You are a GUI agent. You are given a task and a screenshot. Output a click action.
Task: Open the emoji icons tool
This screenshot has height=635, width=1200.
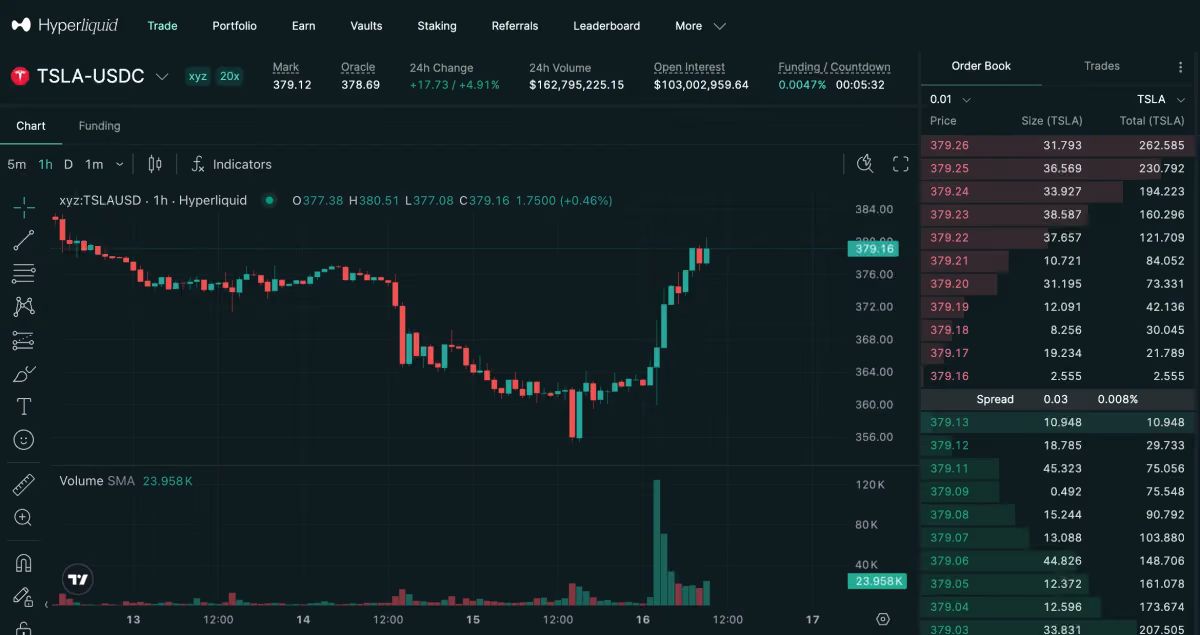pyautogui.click(x=24, y=440)
